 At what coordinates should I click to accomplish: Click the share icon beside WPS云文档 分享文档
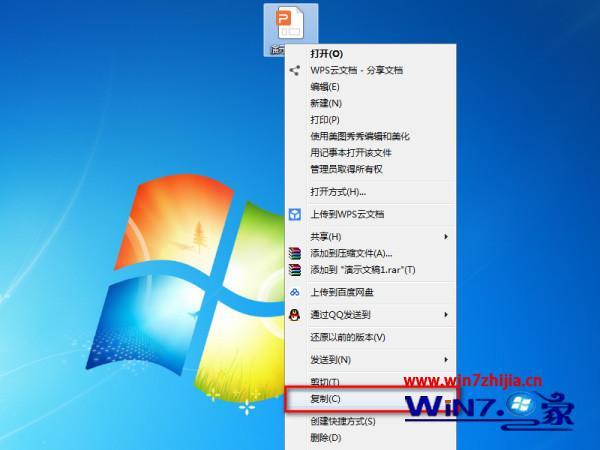click(294, 70)
